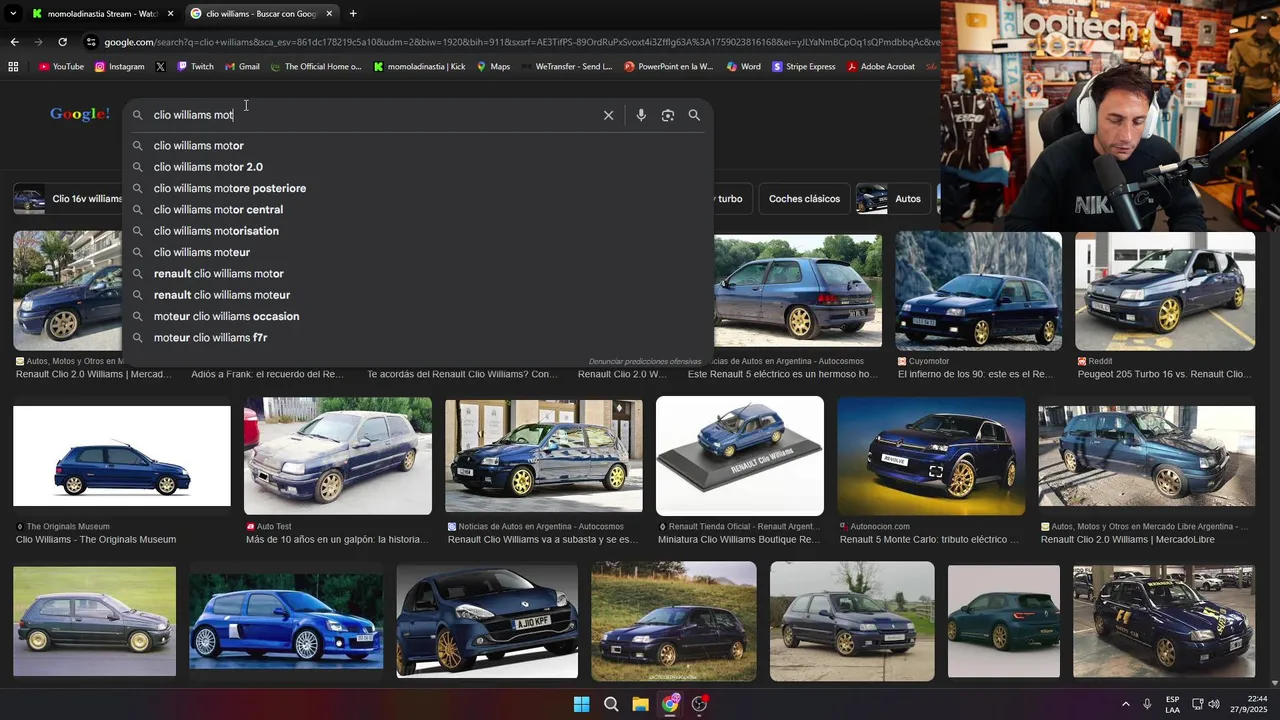The image size is (1280, 720).
Task: Open the ESP LAA language switcher
Action: 1172,704
